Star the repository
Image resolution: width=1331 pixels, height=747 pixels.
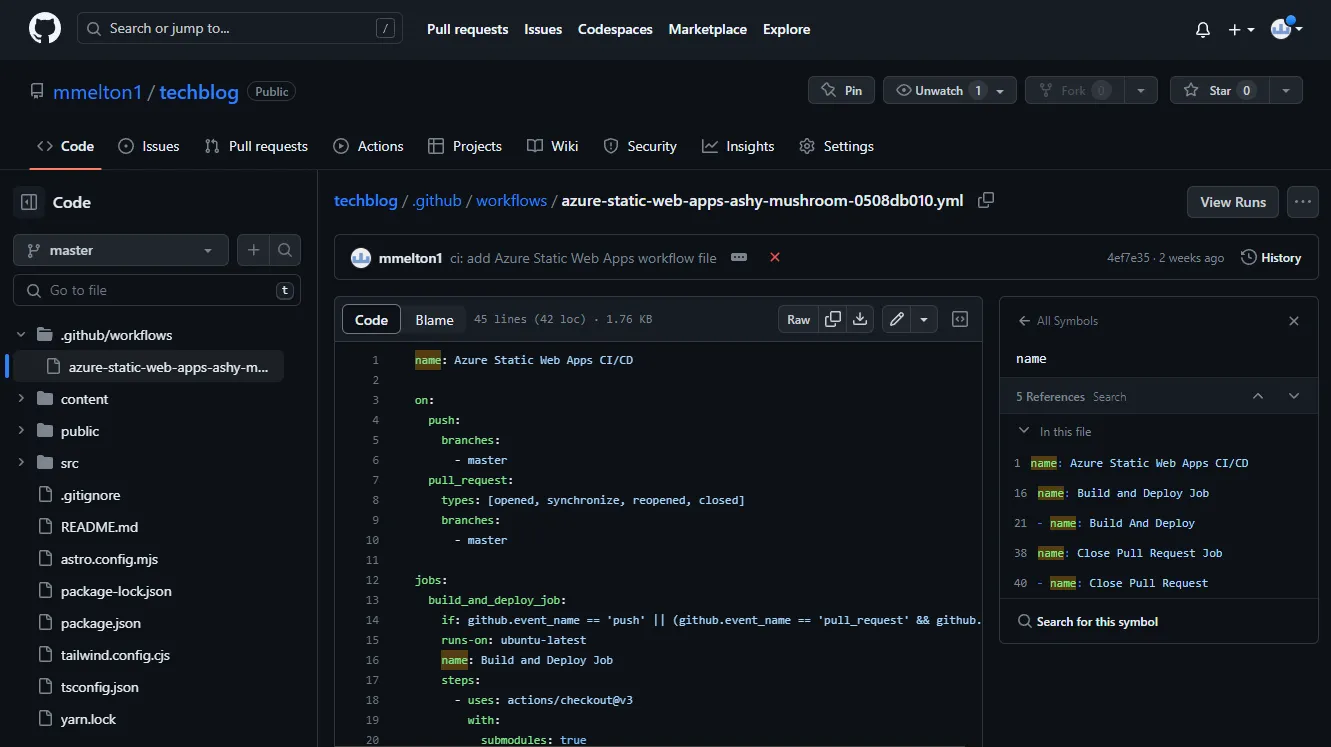coord(1220,90)
